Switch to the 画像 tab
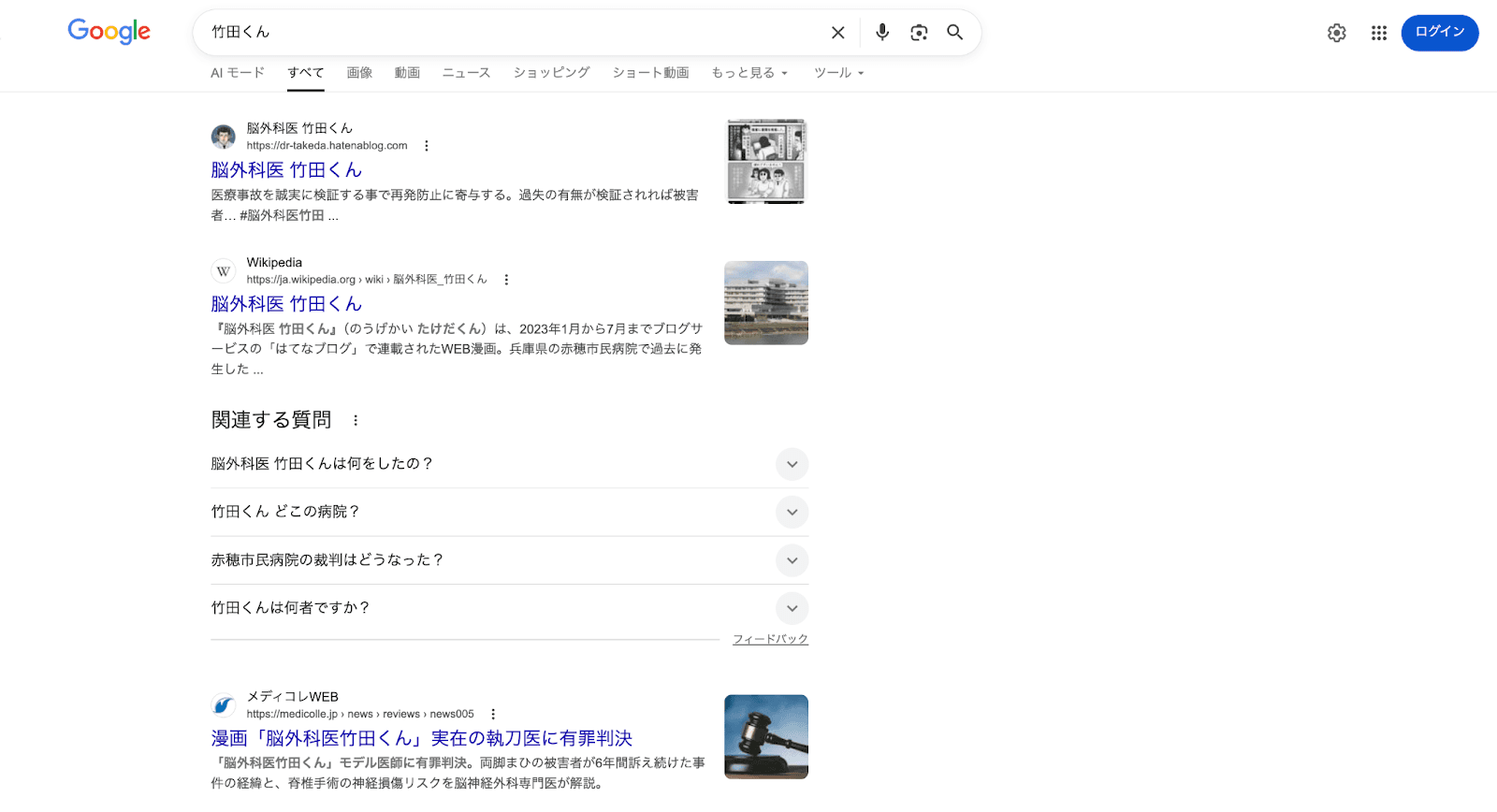Screen dimensions: 1497x812 click(359, 73)
